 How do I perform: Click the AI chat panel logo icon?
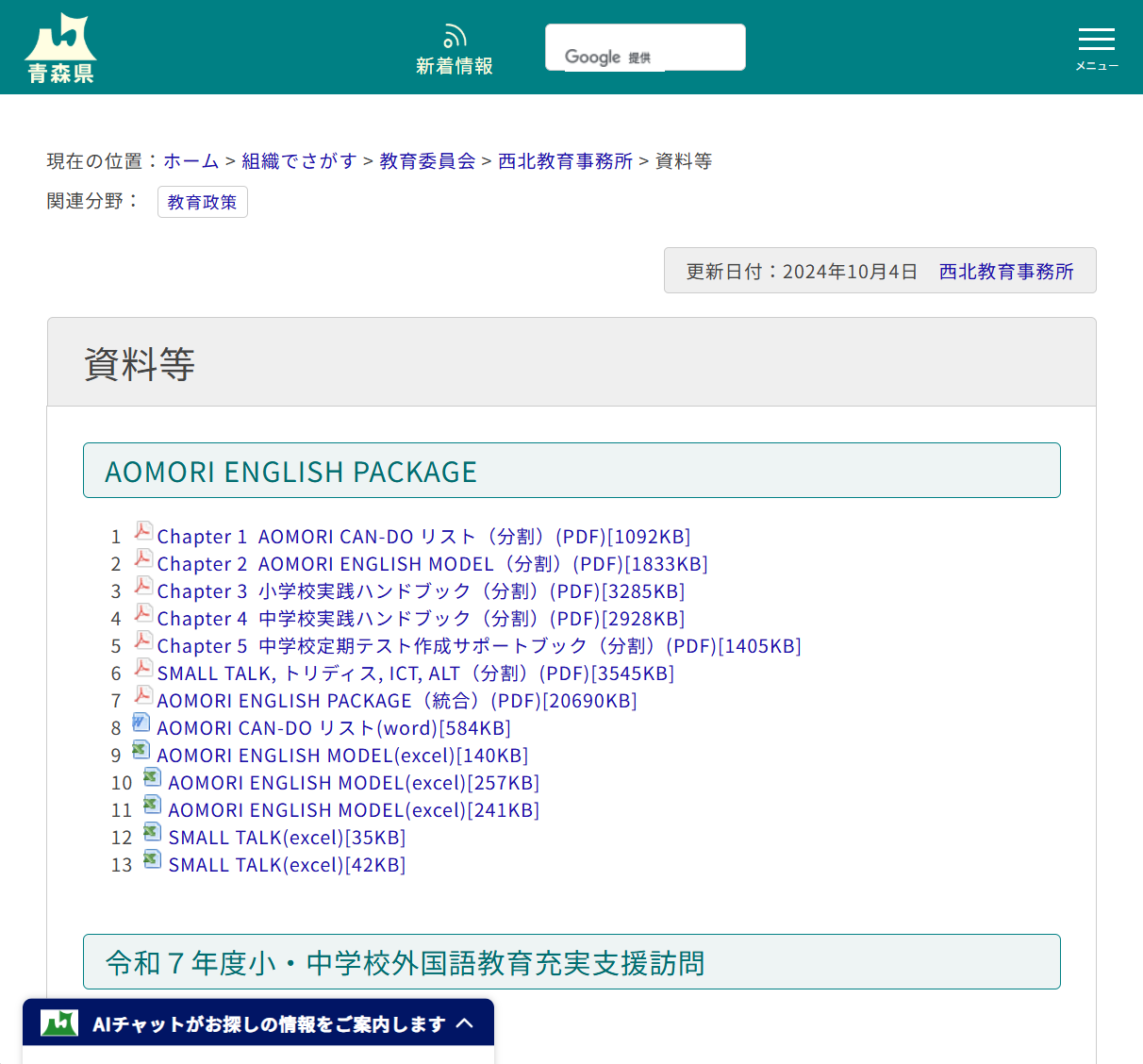[59, 1023]
